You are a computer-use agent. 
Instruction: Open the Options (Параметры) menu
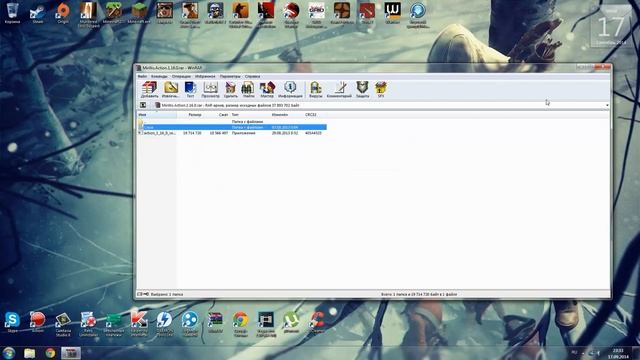(x=230, y=76)
